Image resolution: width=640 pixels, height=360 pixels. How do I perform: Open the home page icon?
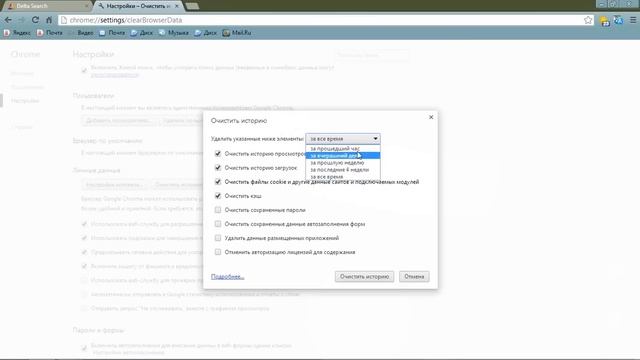(x=49, y=20)
